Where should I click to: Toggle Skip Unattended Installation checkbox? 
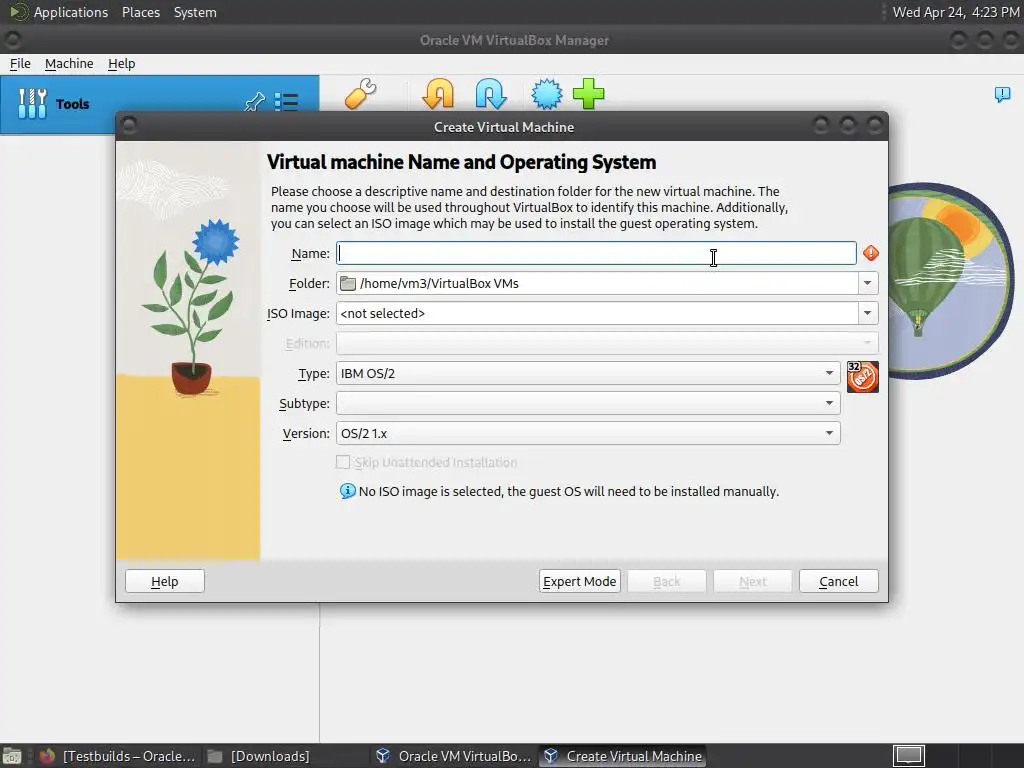click(343, 462)
